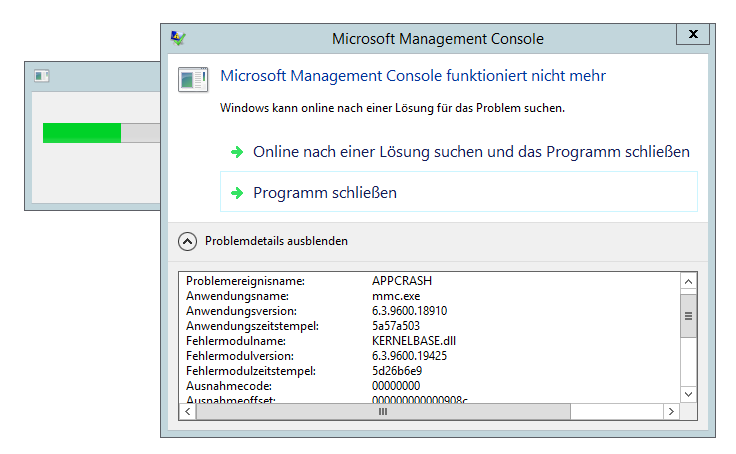Click the horizontal scroll right arrow
Viewport: 736px width, 454px height.
click(x=671, y=412)
